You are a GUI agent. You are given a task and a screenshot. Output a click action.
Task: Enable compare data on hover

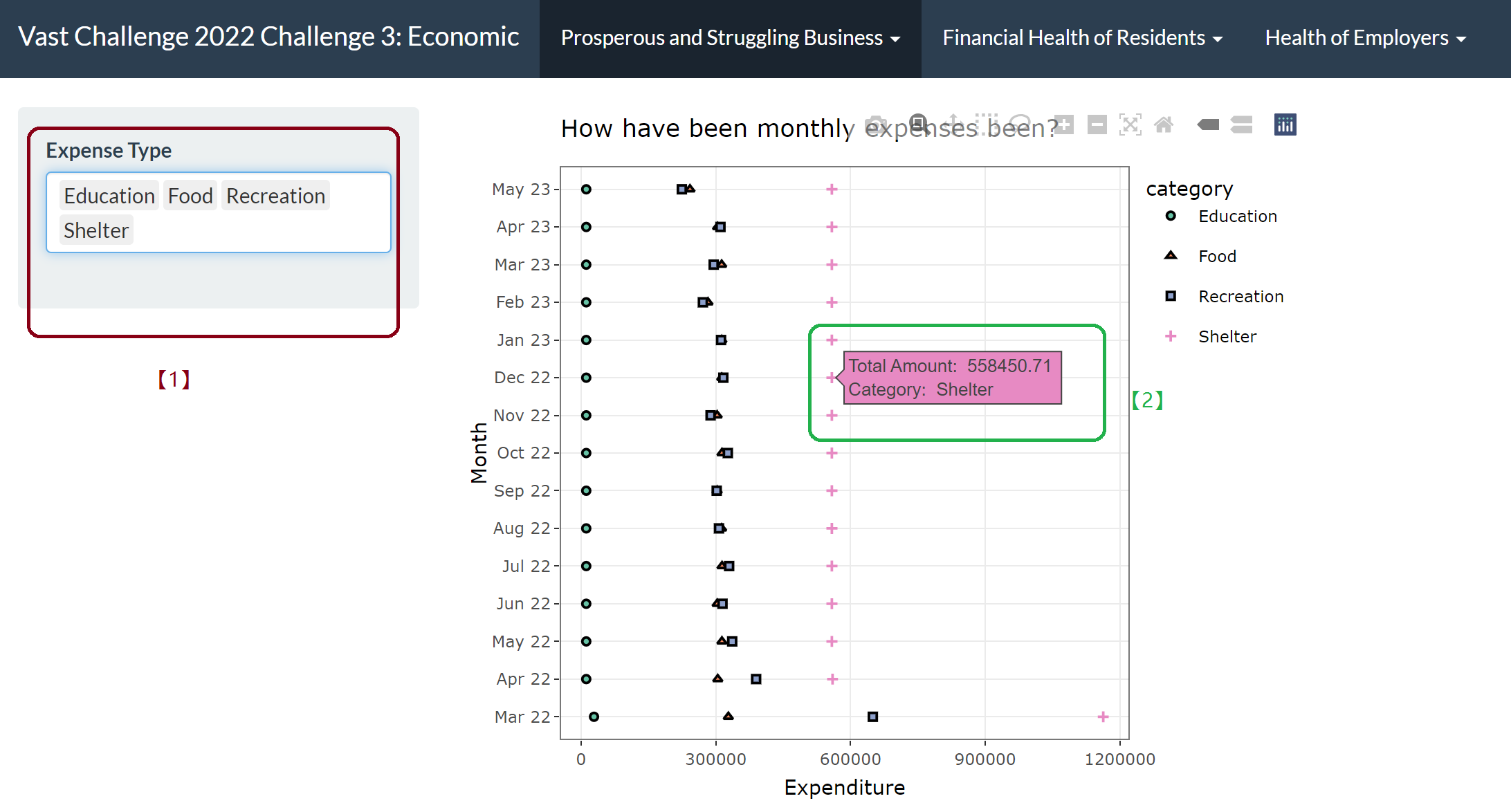[1242, 124]
